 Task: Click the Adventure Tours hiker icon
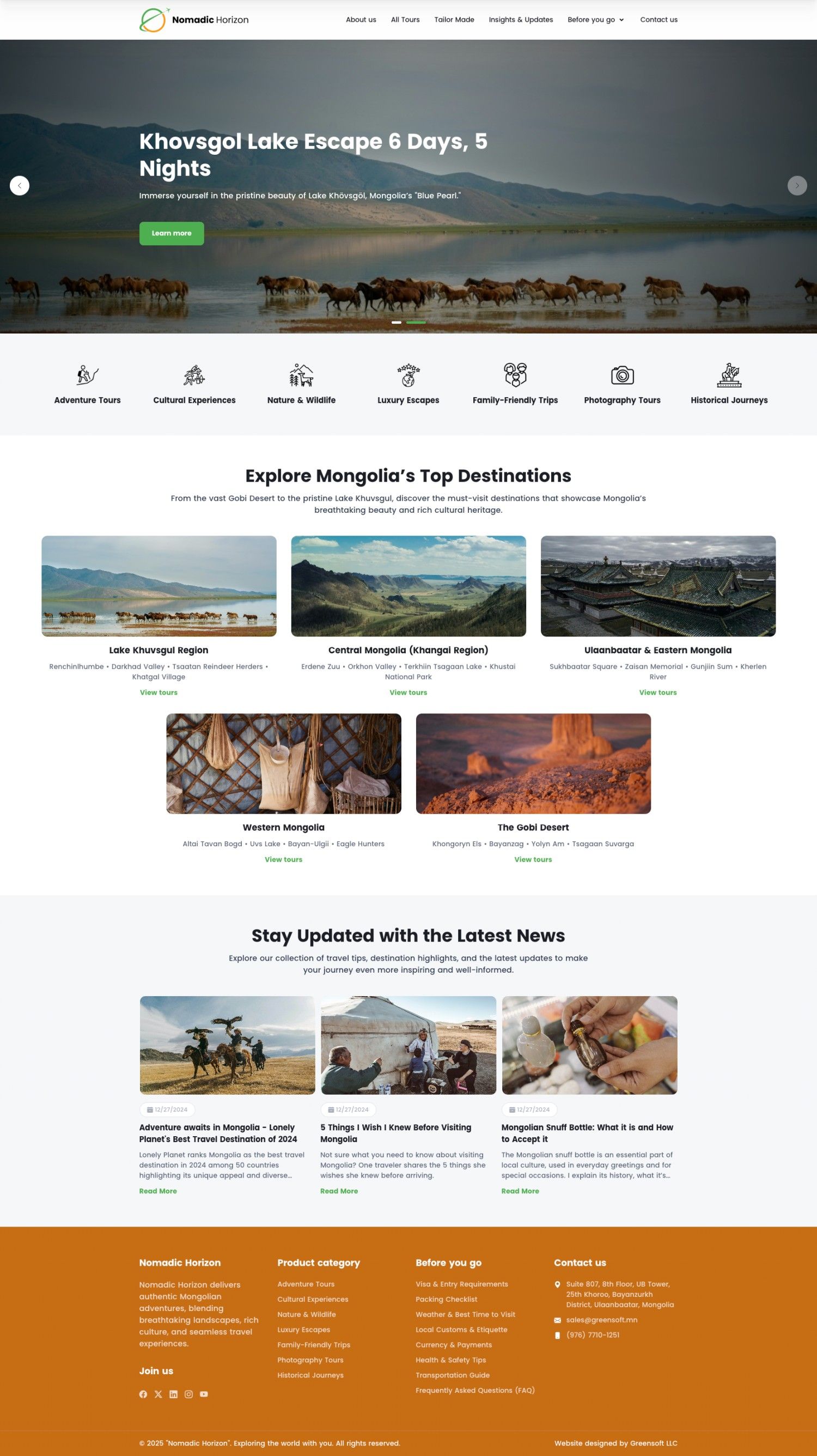click(88, 375)
